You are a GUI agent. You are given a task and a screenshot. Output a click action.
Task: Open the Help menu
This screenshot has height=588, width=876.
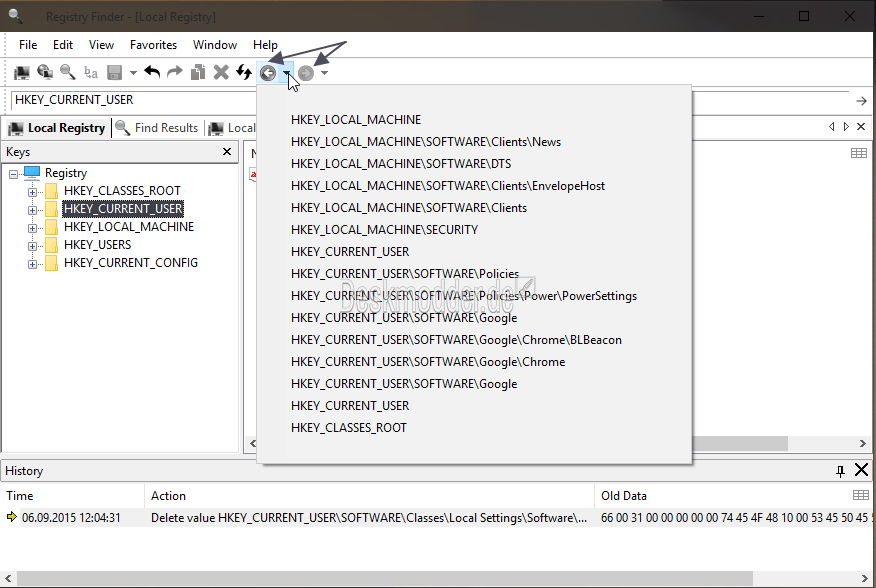(265, 45)
